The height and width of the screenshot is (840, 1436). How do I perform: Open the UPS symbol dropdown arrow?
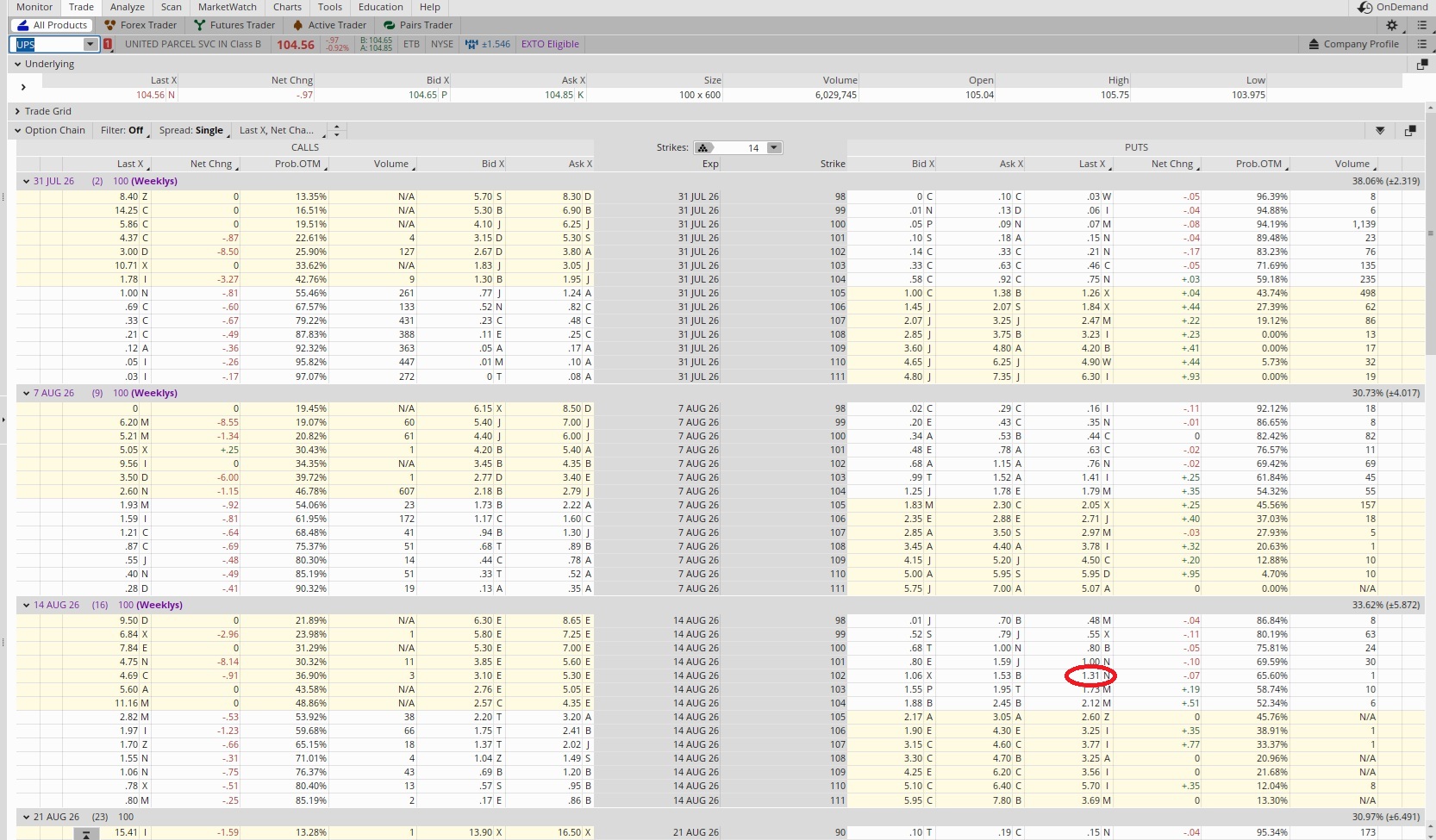[90, 44]
